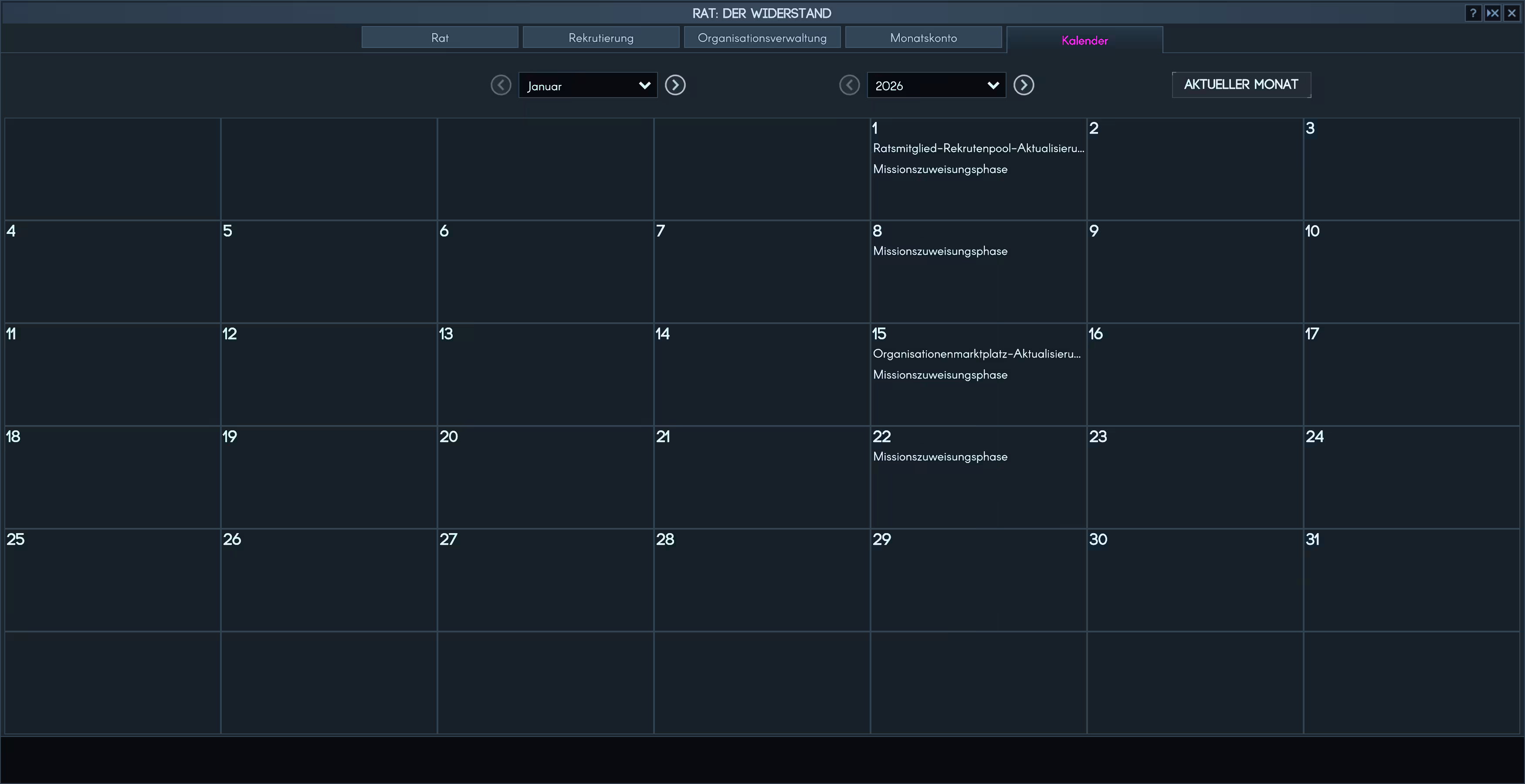Click the close-all windows icon in the title bar

[1492, 13]
